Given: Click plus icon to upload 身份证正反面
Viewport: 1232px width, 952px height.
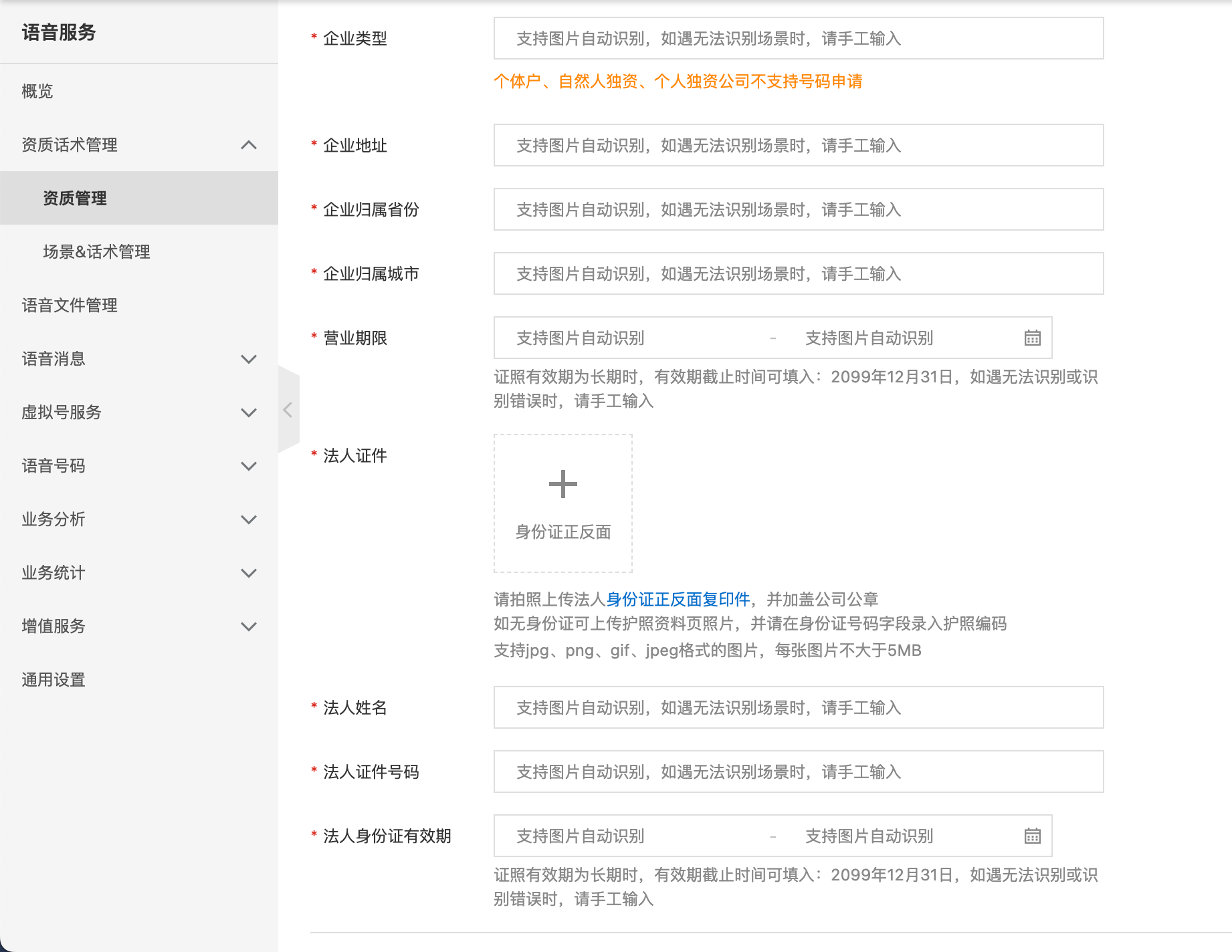Looking at the screenshot, I should (x=562, y=485).
